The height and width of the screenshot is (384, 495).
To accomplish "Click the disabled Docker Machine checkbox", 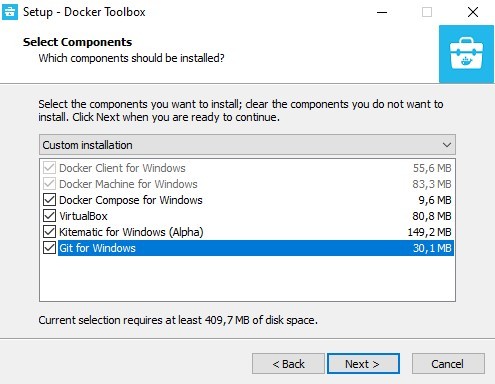I will click(x=49, y=184).
